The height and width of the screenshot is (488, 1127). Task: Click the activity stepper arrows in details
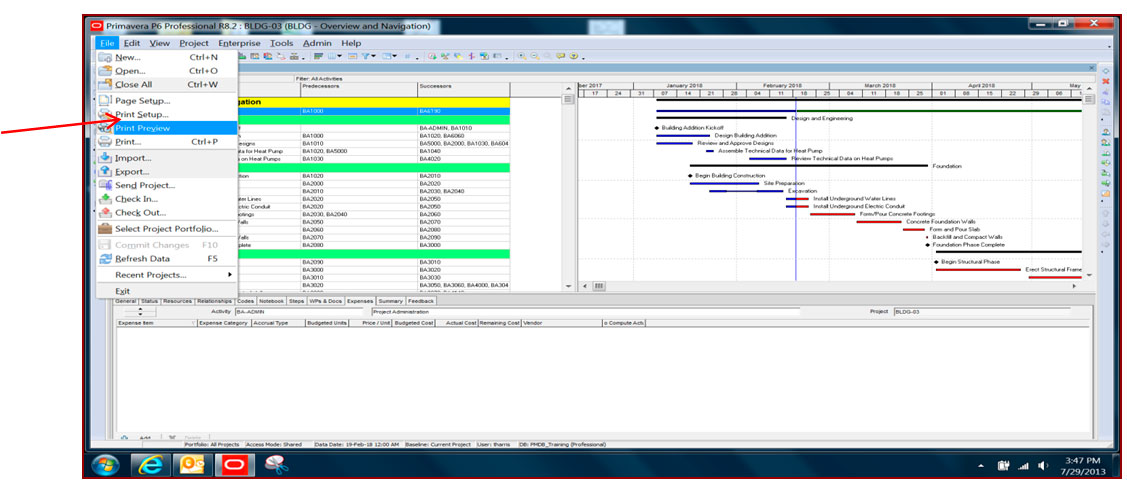(140, 312)
